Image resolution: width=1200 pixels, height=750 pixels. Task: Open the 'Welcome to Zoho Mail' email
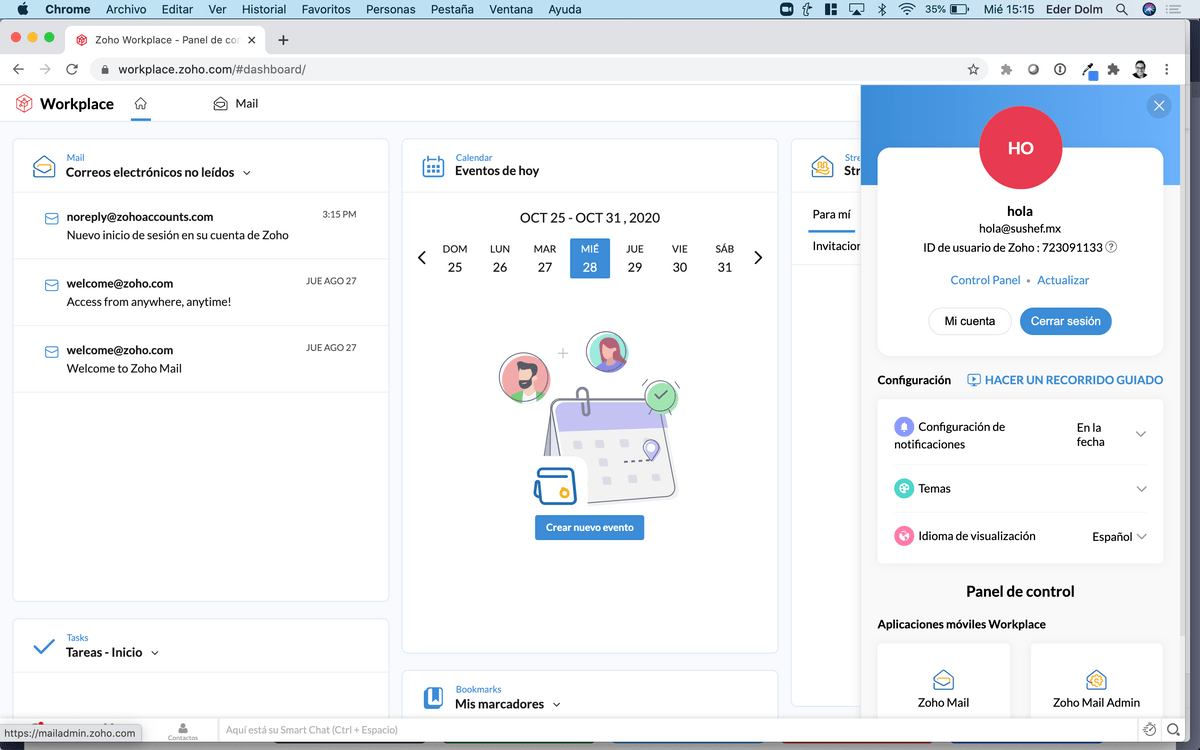[200, 359]
